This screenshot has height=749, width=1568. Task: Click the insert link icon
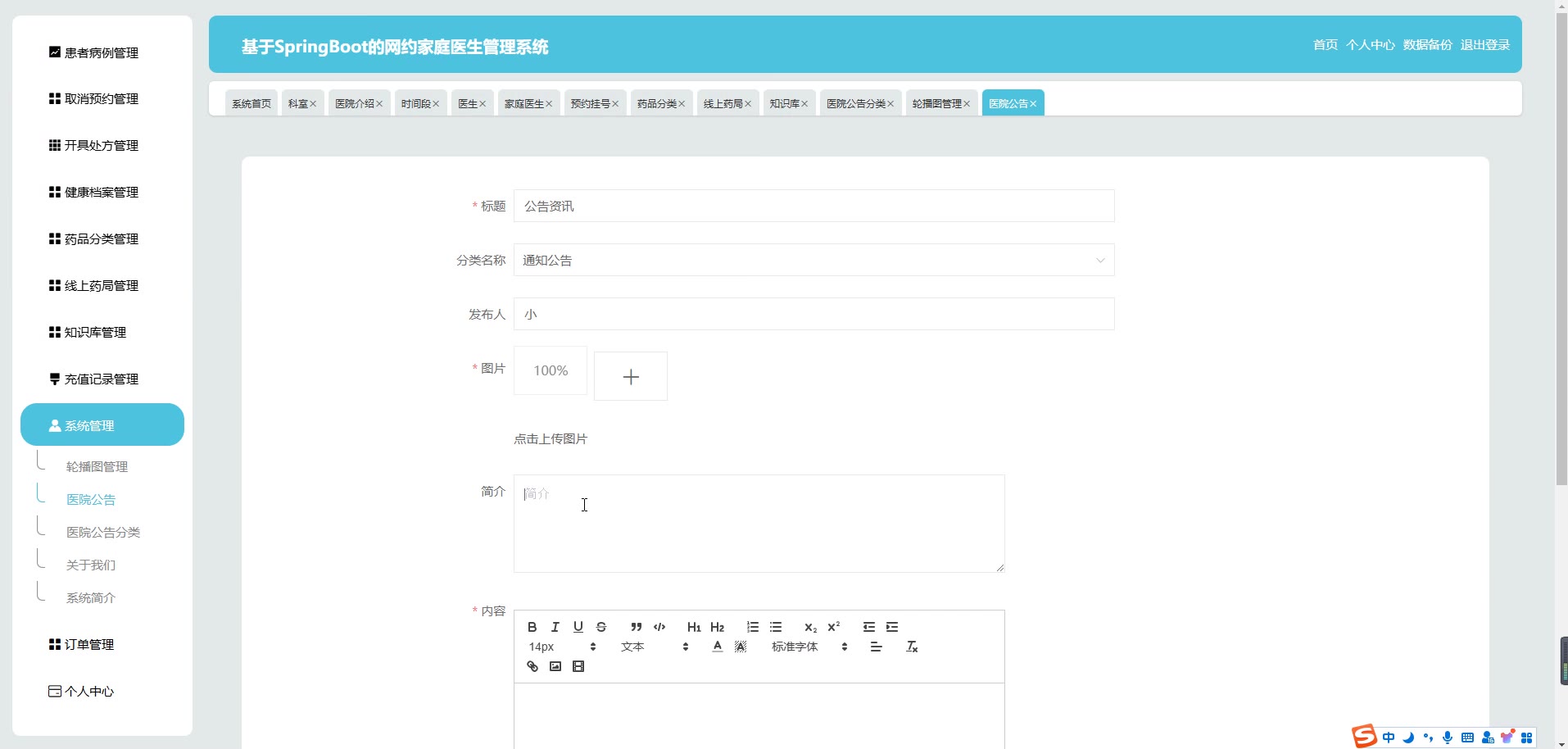[532, 666]
